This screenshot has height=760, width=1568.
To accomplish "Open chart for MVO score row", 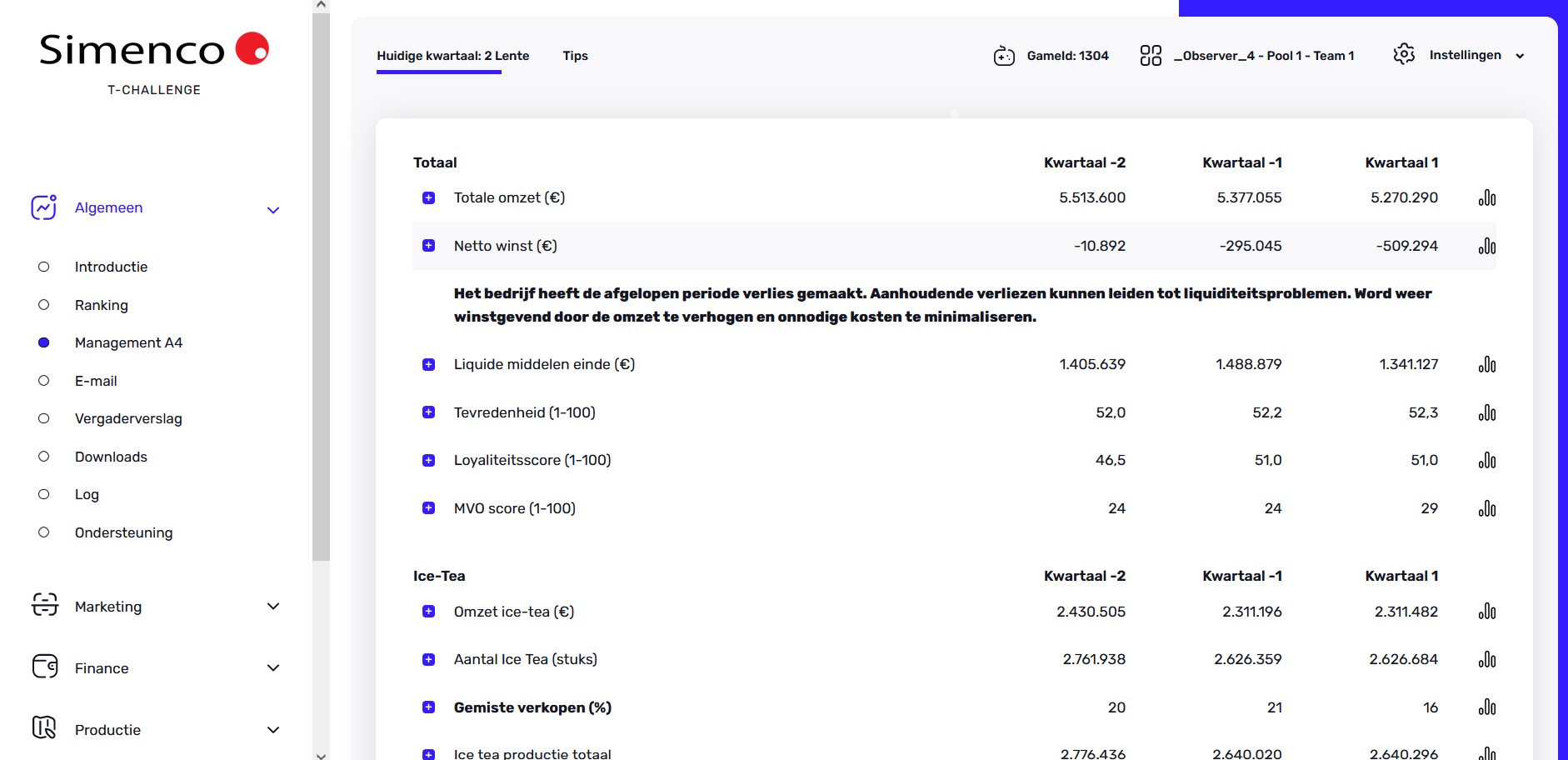I will click(x=1487, y=509).
